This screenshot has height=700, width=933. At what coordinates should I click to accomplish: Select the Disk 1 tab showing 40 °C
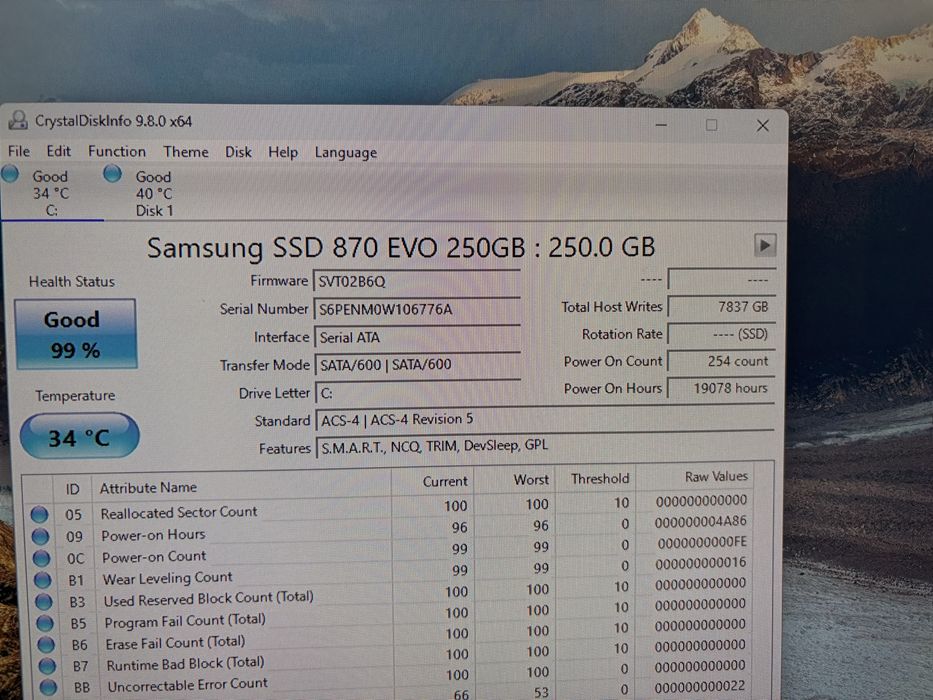(154, 193)
